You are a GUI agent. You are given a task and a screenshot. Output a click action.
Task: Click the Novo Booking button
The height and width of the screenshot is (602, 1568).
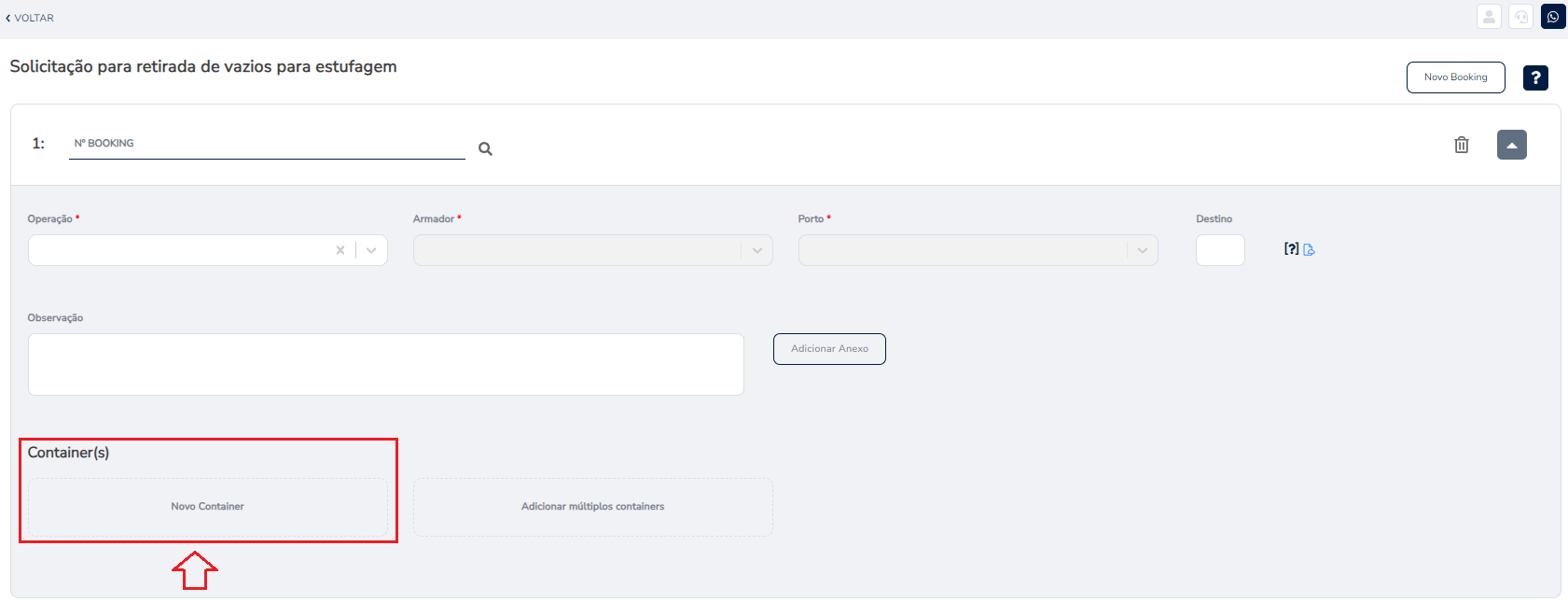[x=1455, y=77]
